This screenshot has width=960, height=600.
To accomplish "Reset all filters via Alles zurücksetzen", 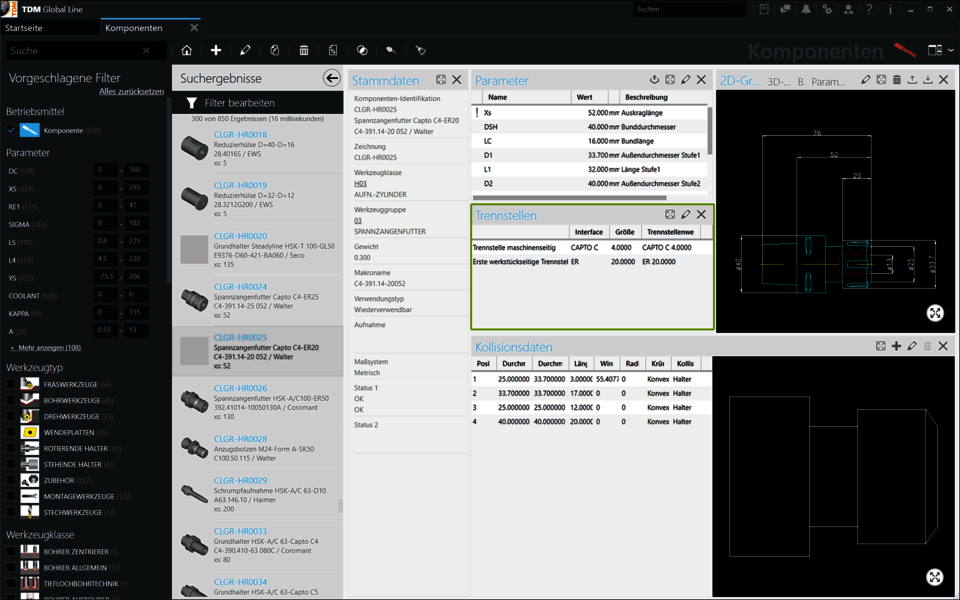I will (x=132, y=91).
